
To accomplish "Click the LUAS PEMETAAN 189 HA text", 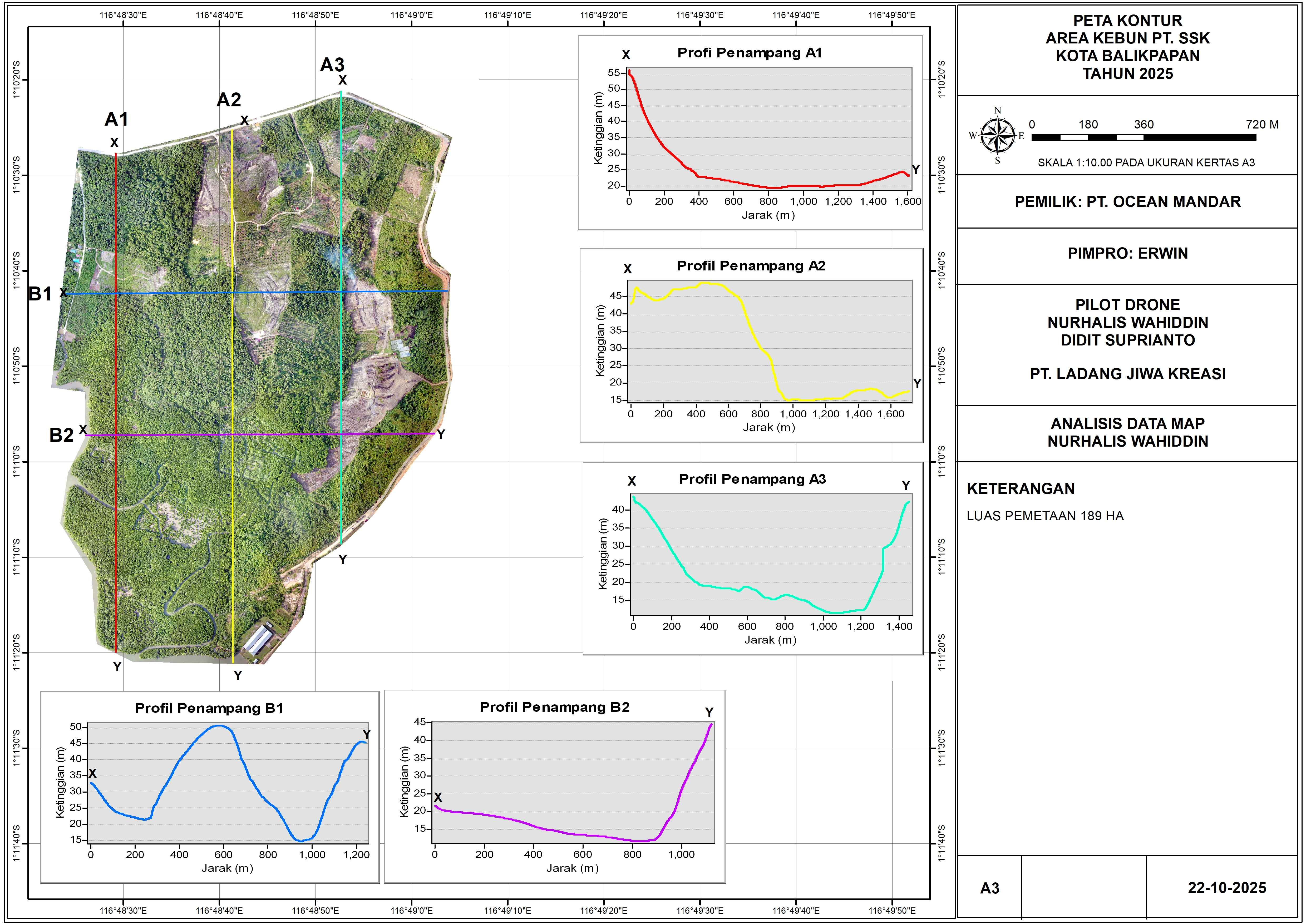I will (1045, 516).
